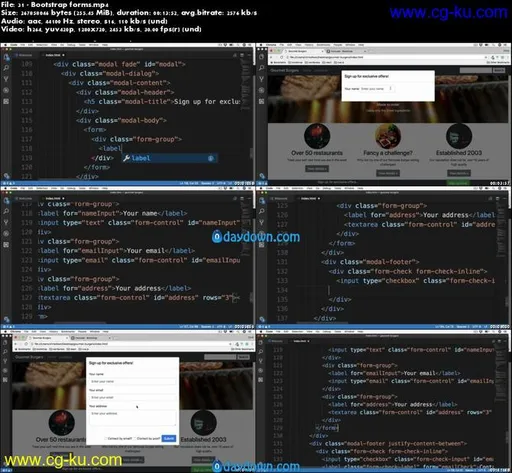Click the navbar search box in the single-field modal frame
The image size is (512, 473).
(x=476, y=70)
